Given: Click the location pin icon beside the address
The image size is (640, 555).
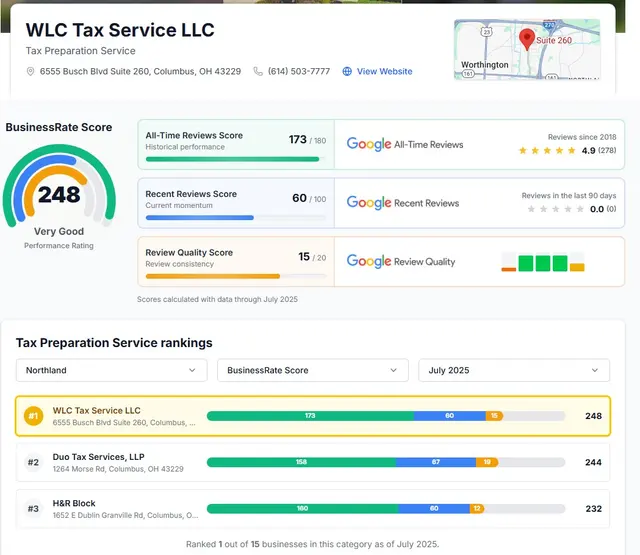Looking at the screenshot, I should pos(30,71).
